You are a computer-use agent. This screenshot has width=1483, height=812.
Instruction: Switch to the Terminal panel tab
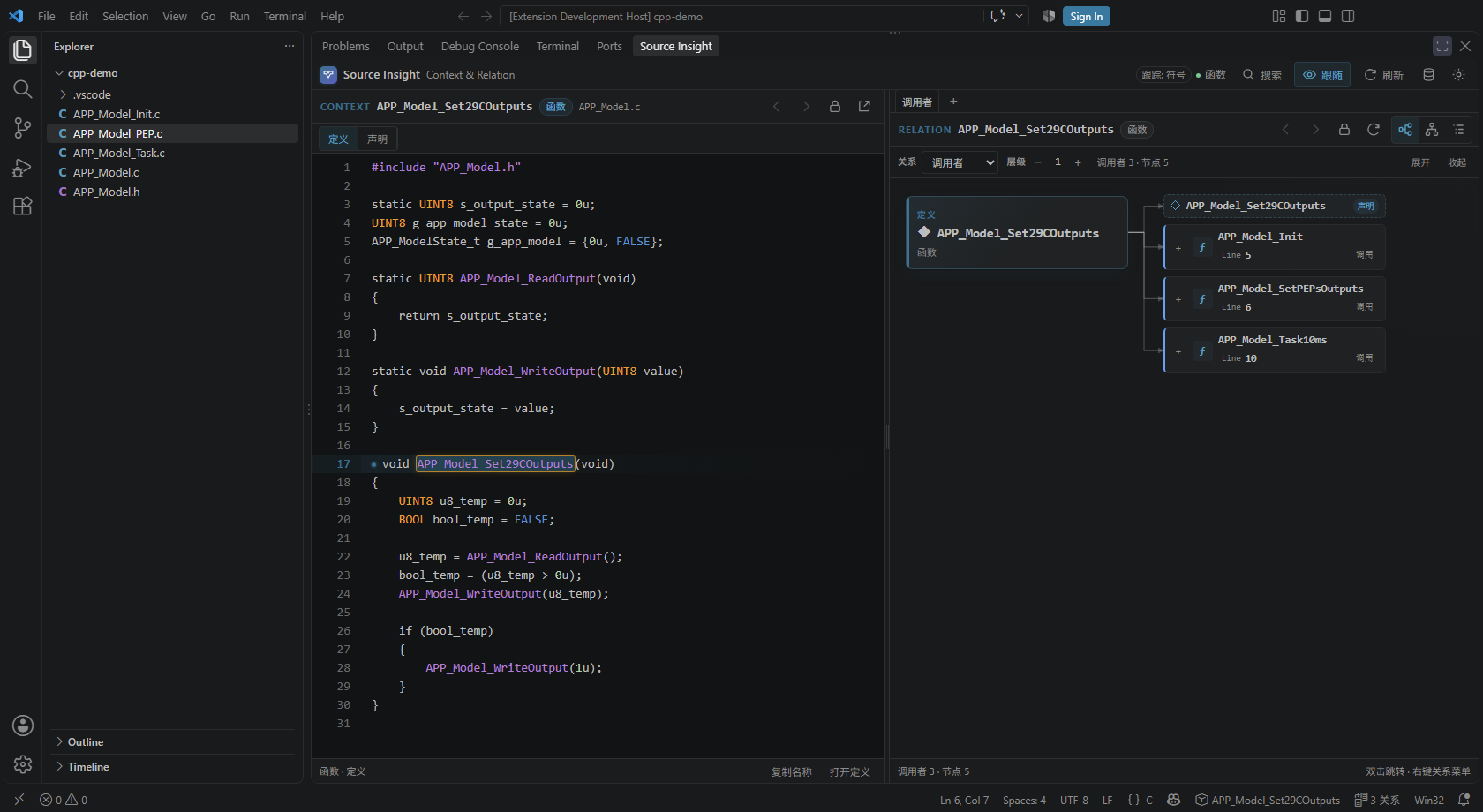coord(558,46)
